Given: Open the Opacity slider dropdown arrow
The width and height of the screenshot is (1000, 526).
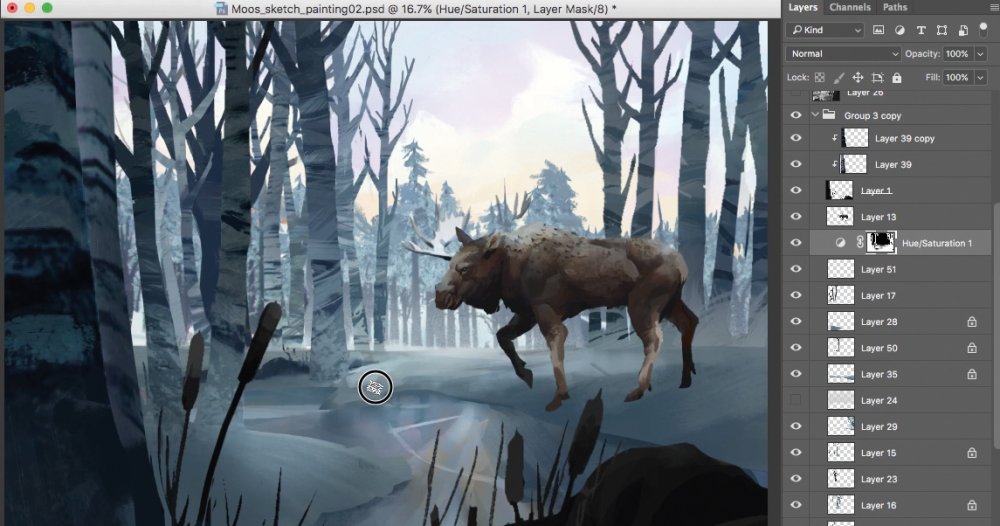Looking at the screenshot, I should [981, 54].
